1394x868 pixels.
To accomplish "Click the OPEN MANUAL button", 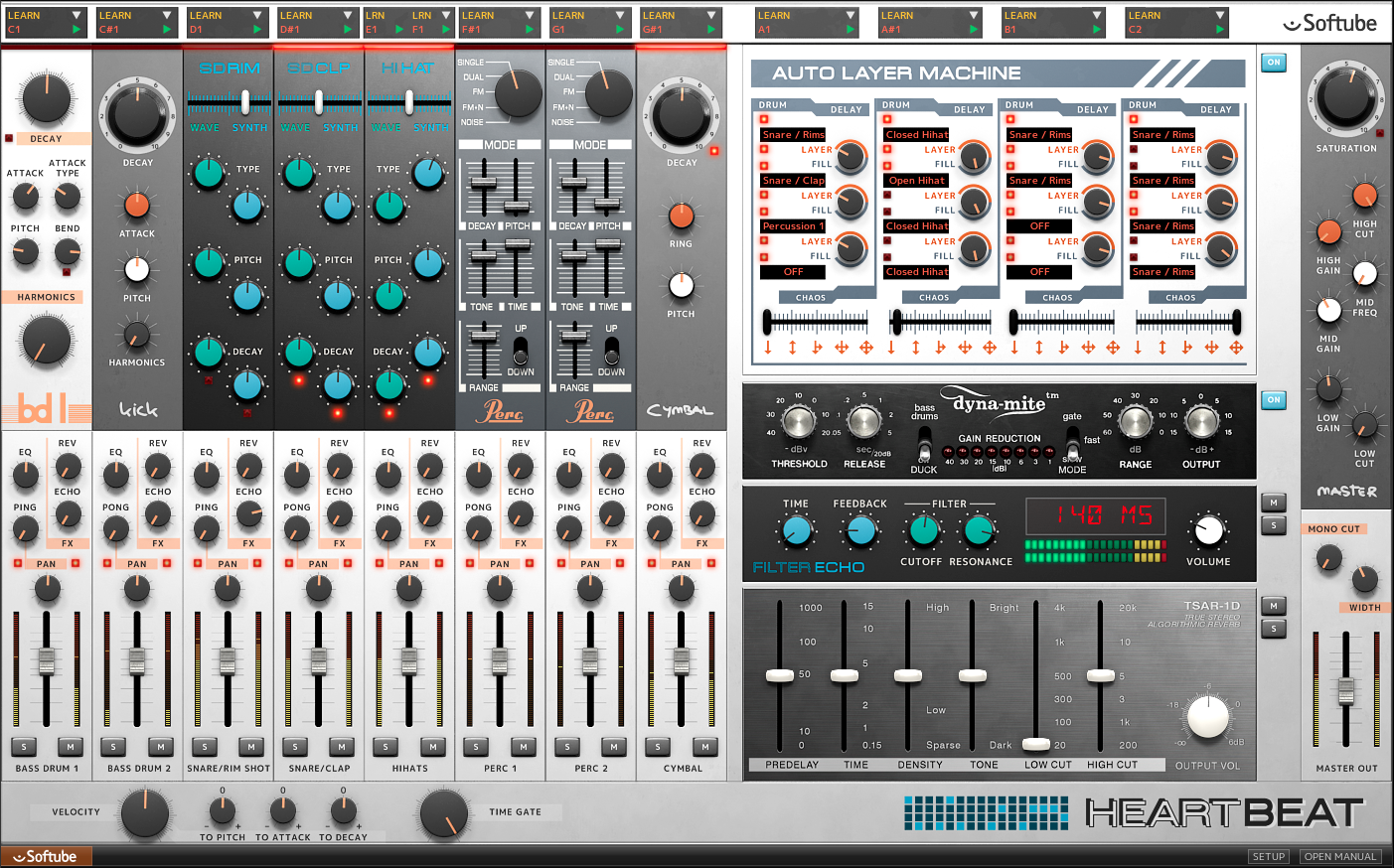I will click(1339, 855).
